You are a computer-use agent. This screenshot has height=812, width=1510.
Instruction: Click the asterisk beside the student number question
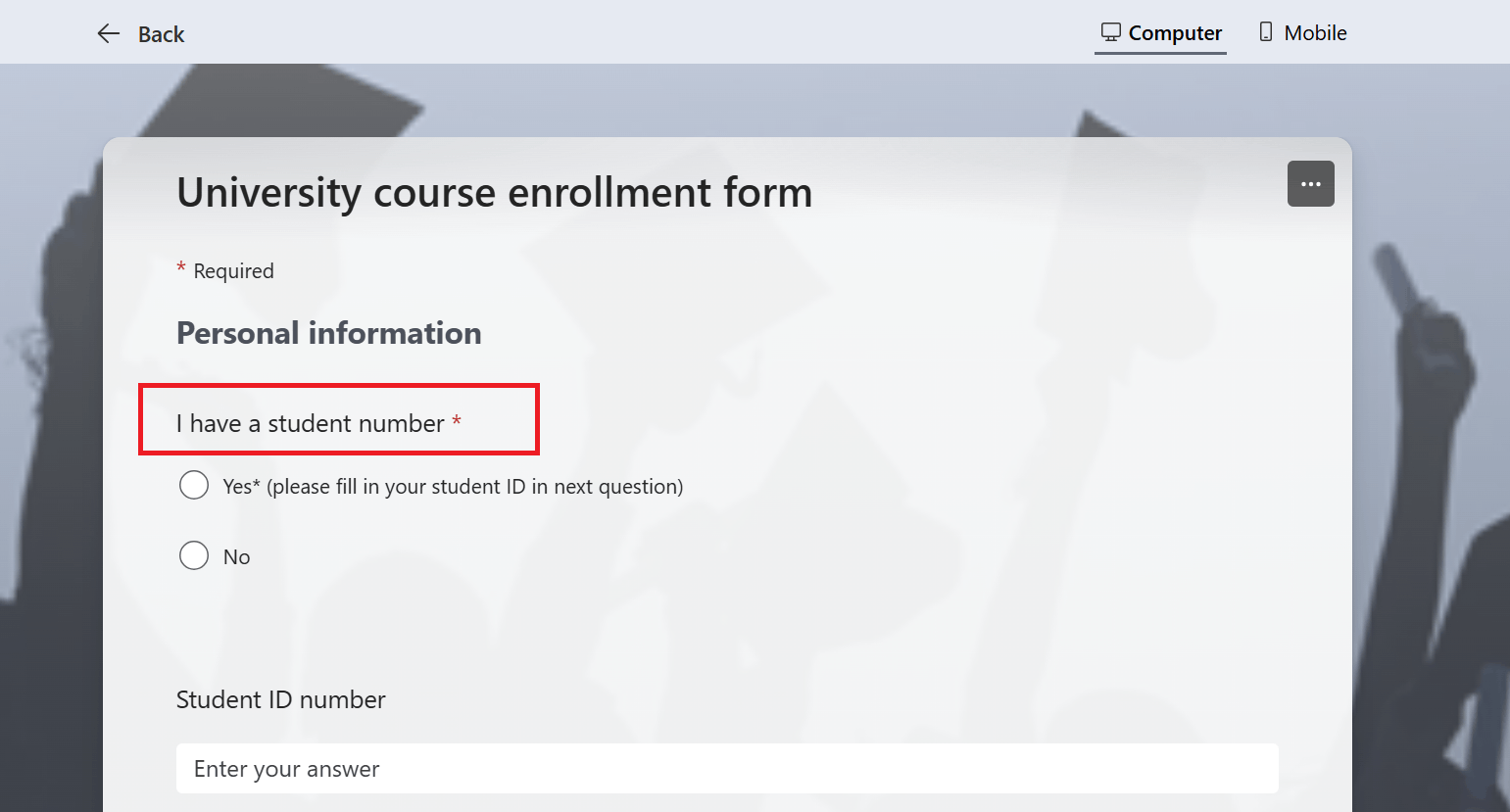[x=457, y=421]
